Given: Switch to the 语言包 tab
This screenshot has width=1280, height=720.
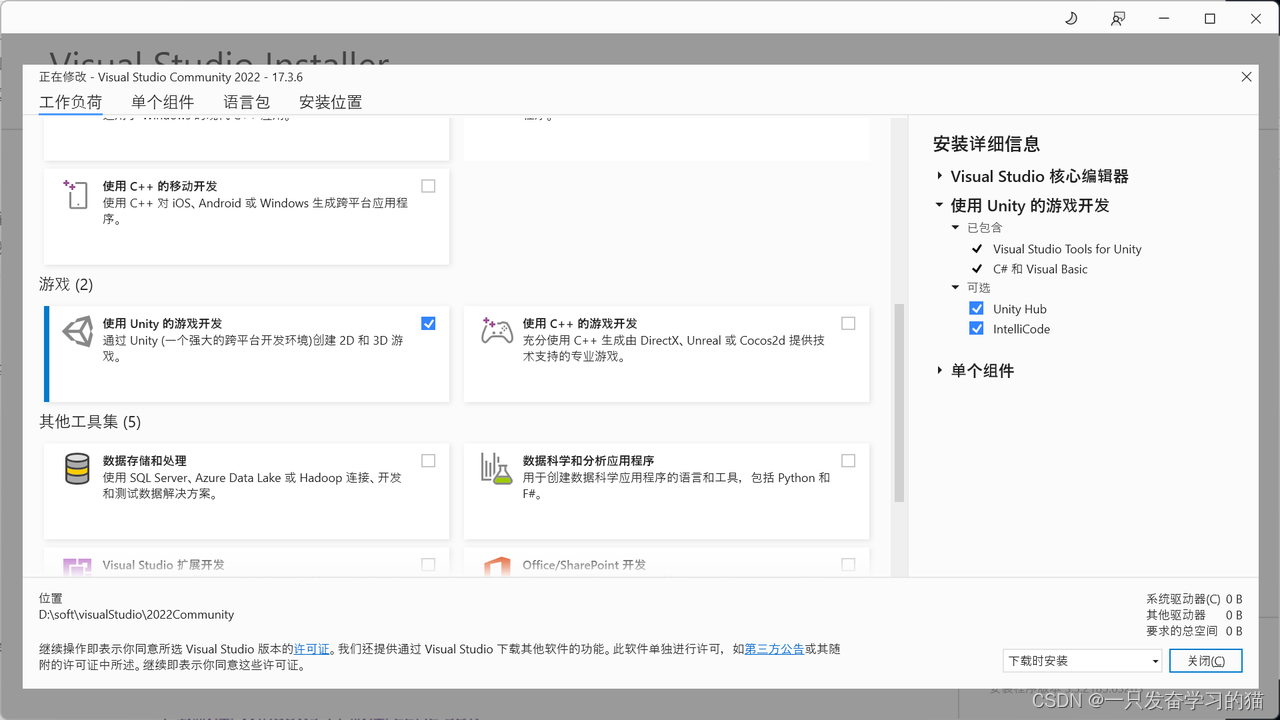Looking at the screenshot, I should pos(247,102).
